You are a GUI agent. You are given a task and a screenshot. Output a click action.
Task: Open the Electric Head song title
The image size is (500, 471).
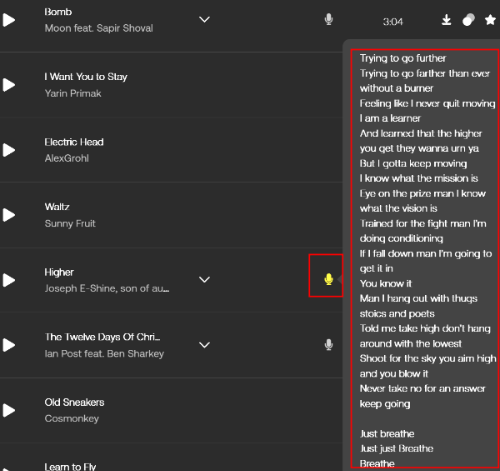[74, 142]
